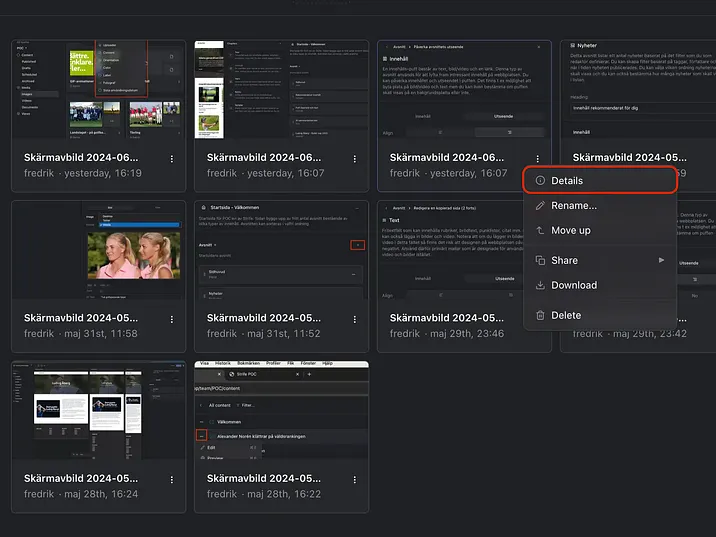Click the download arrow icon in menu
Image resolution: width=716 pixels, height=537 pixels.
point(540,285)
